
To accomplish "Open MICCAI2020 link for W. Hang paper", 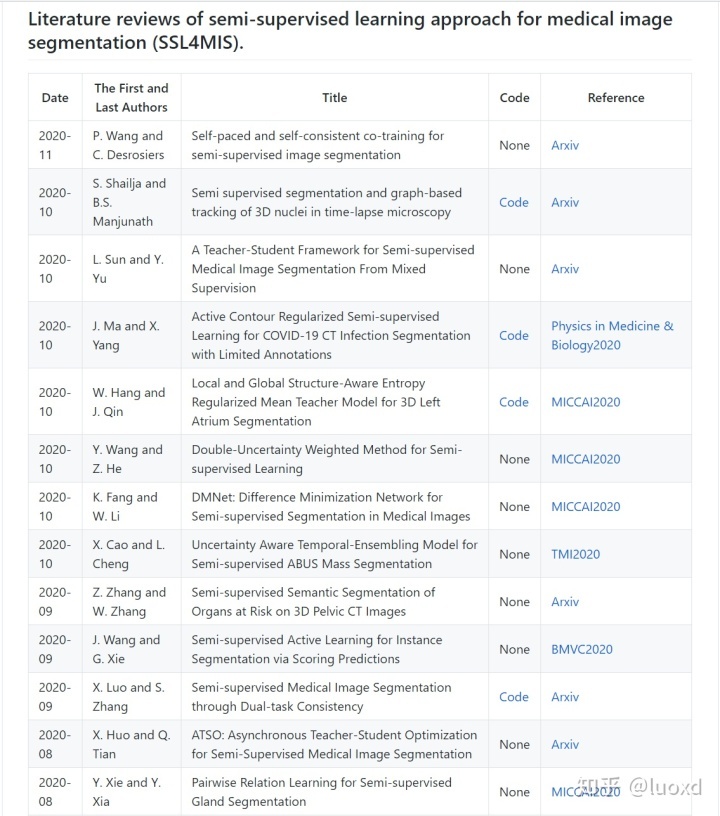I will [x=585, y=402].
